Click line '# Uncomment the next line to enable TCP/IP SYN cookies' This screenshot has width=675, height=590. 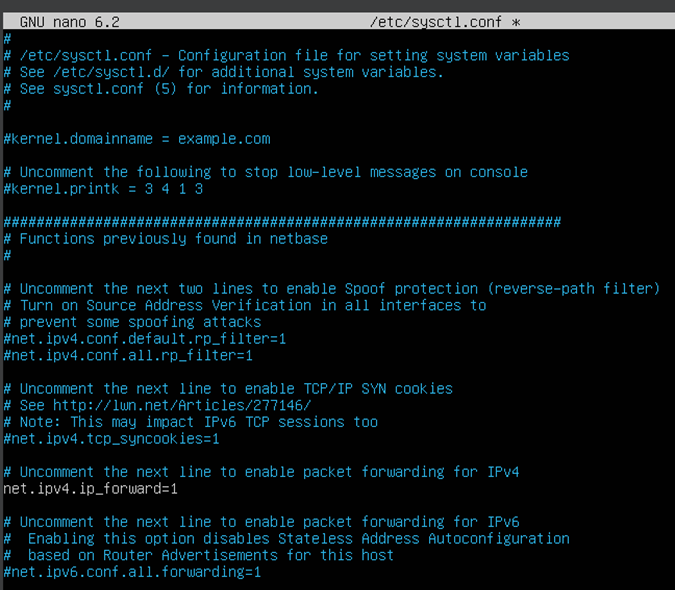tap(228, 389)
